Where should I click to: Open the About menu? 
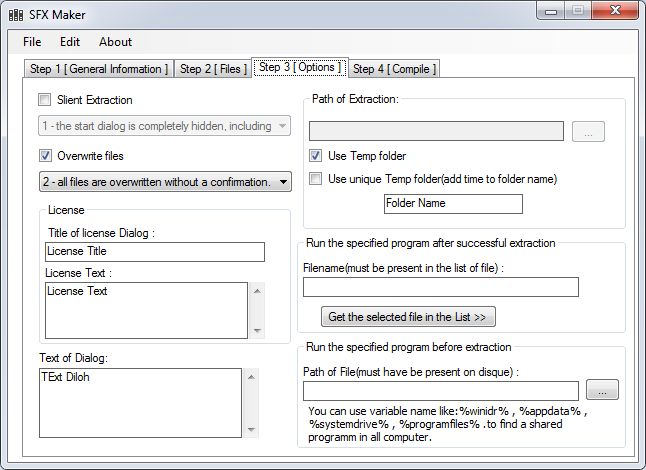coord(115,42)
